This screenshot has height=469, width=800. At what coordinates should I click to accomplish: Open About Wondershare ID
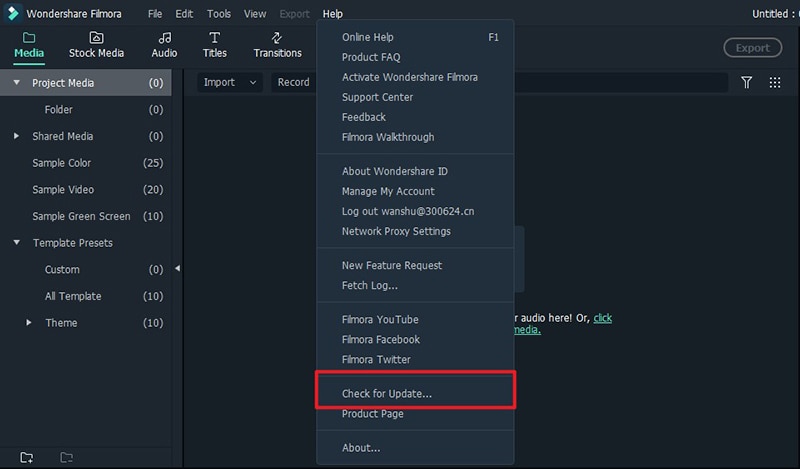(x=415, y=171)
